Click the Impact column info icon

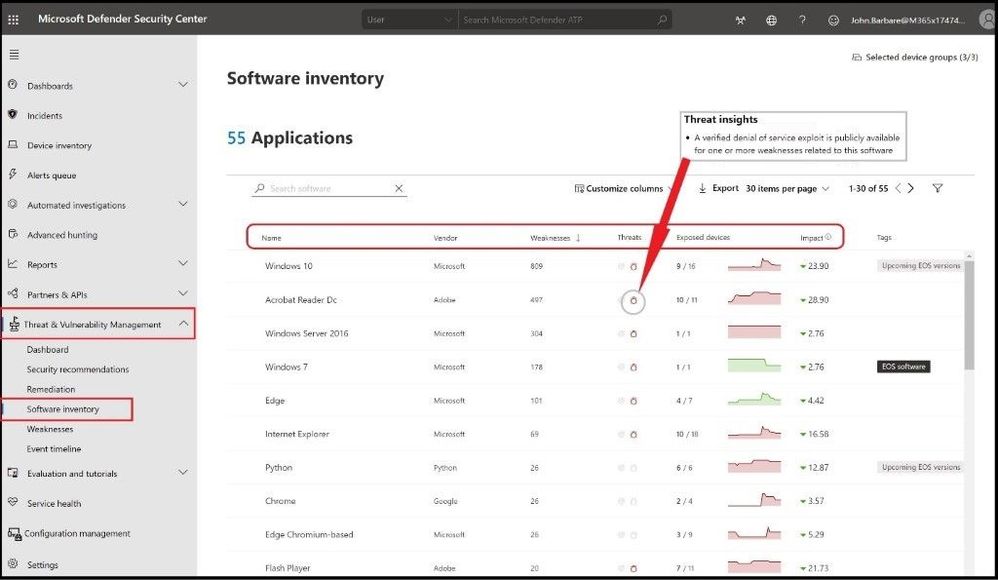tap(828, 237)
